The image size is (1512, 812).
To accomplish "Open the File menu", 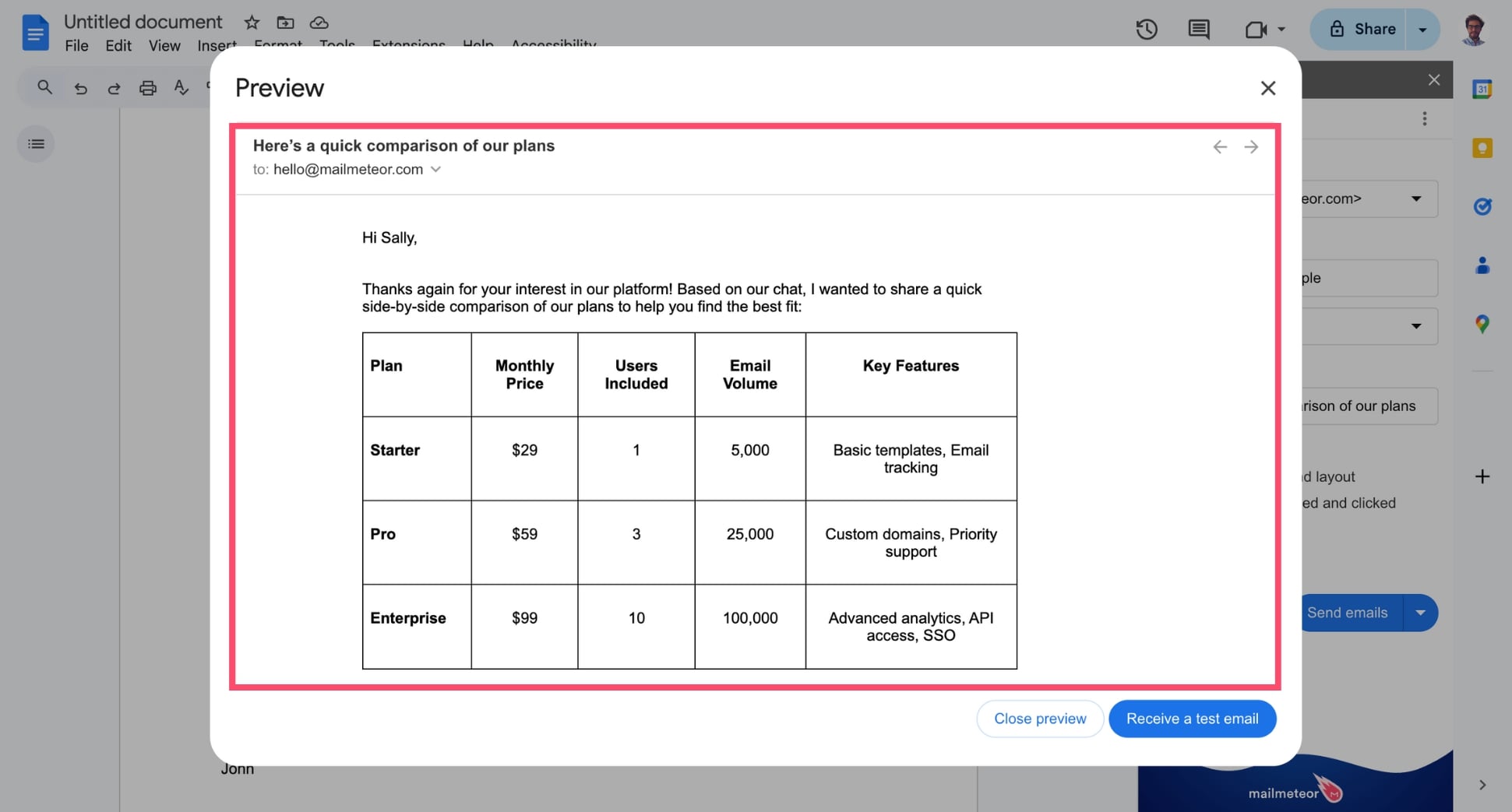I will click(x=76, y=45).
